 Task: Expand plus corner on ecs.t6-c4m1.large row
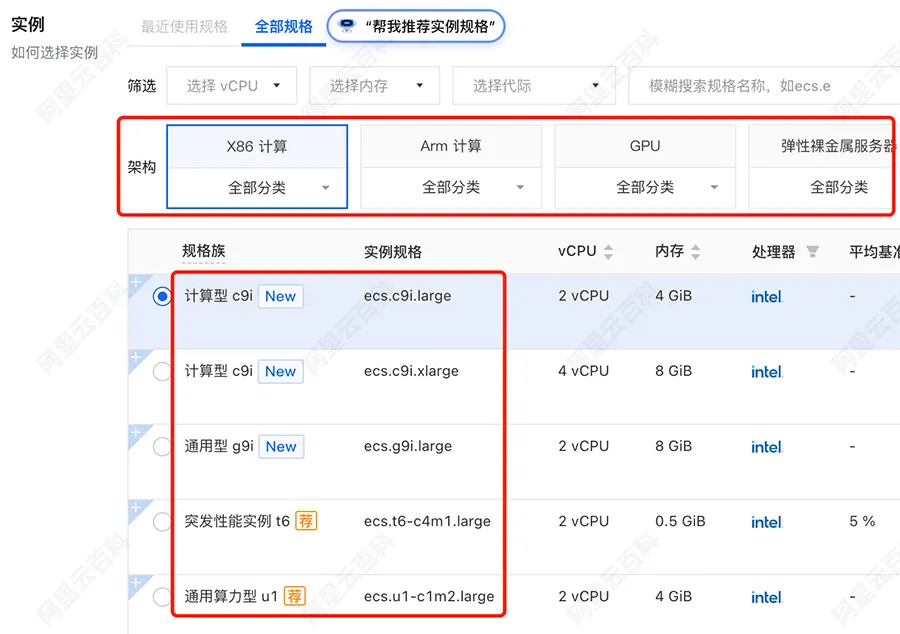(136, 507)
